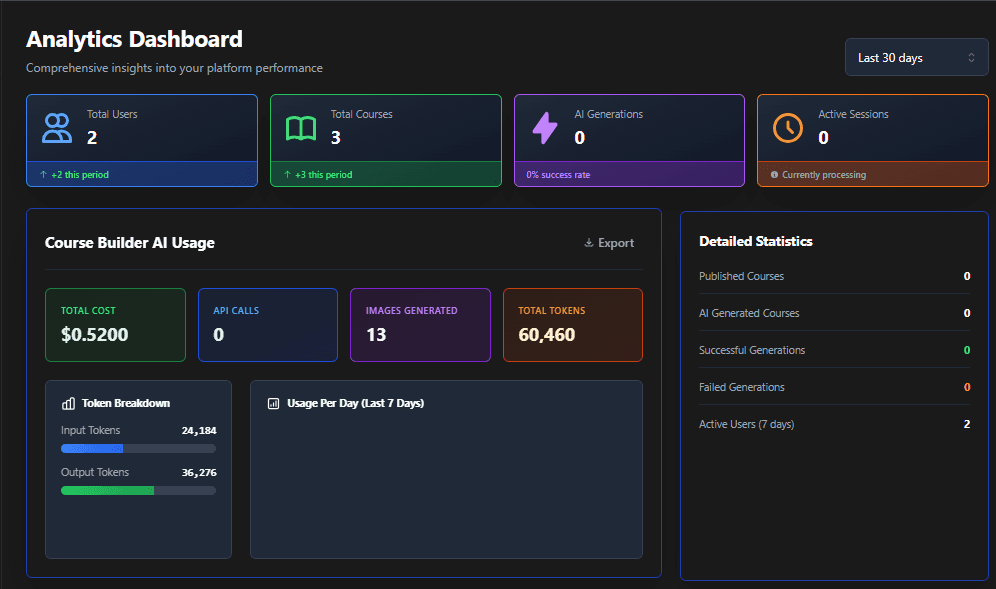
Task: Select the Total Cost card
Action: tap(115, 325)
